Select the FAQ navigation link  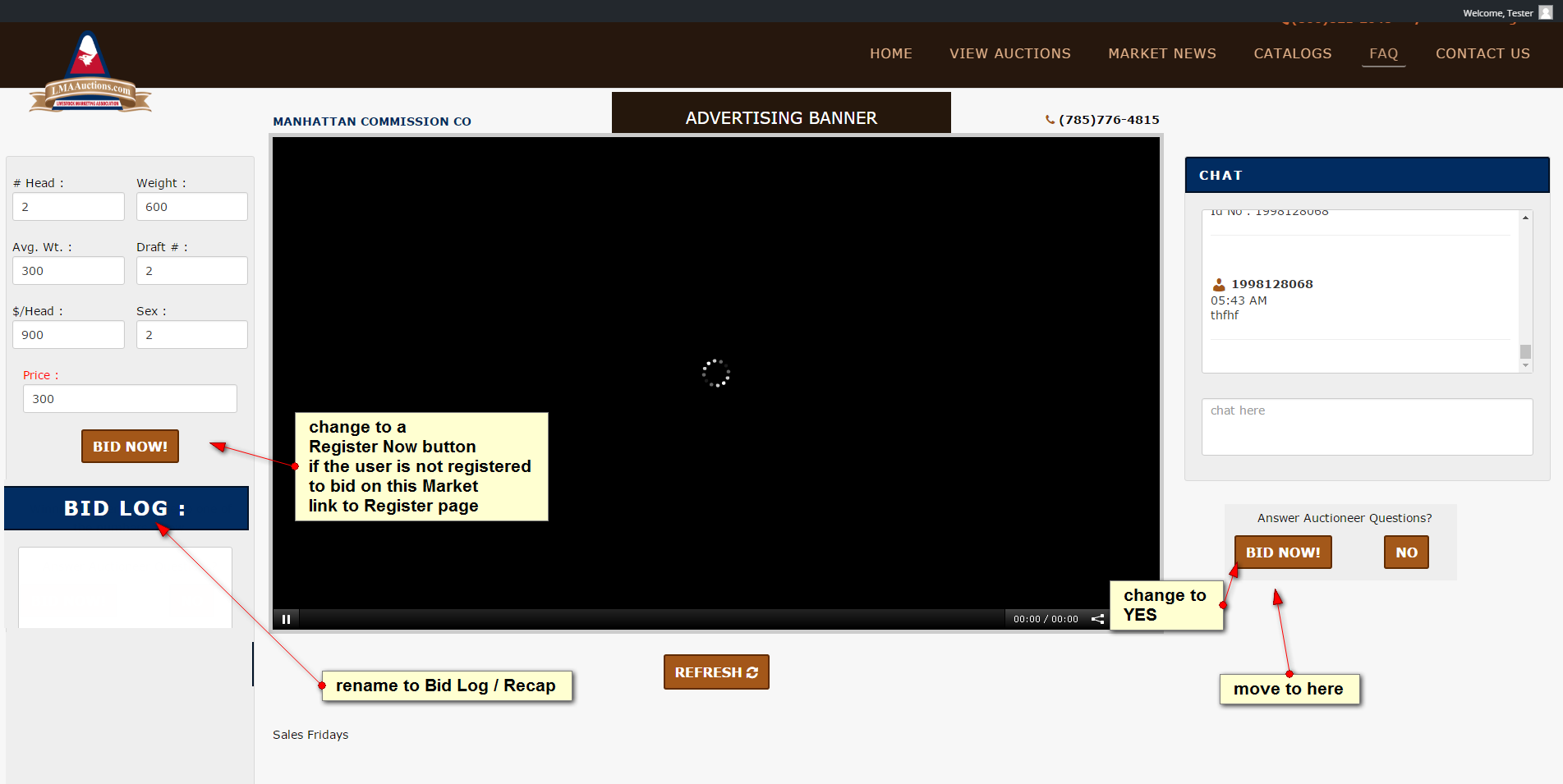(x=1383, y=53)
